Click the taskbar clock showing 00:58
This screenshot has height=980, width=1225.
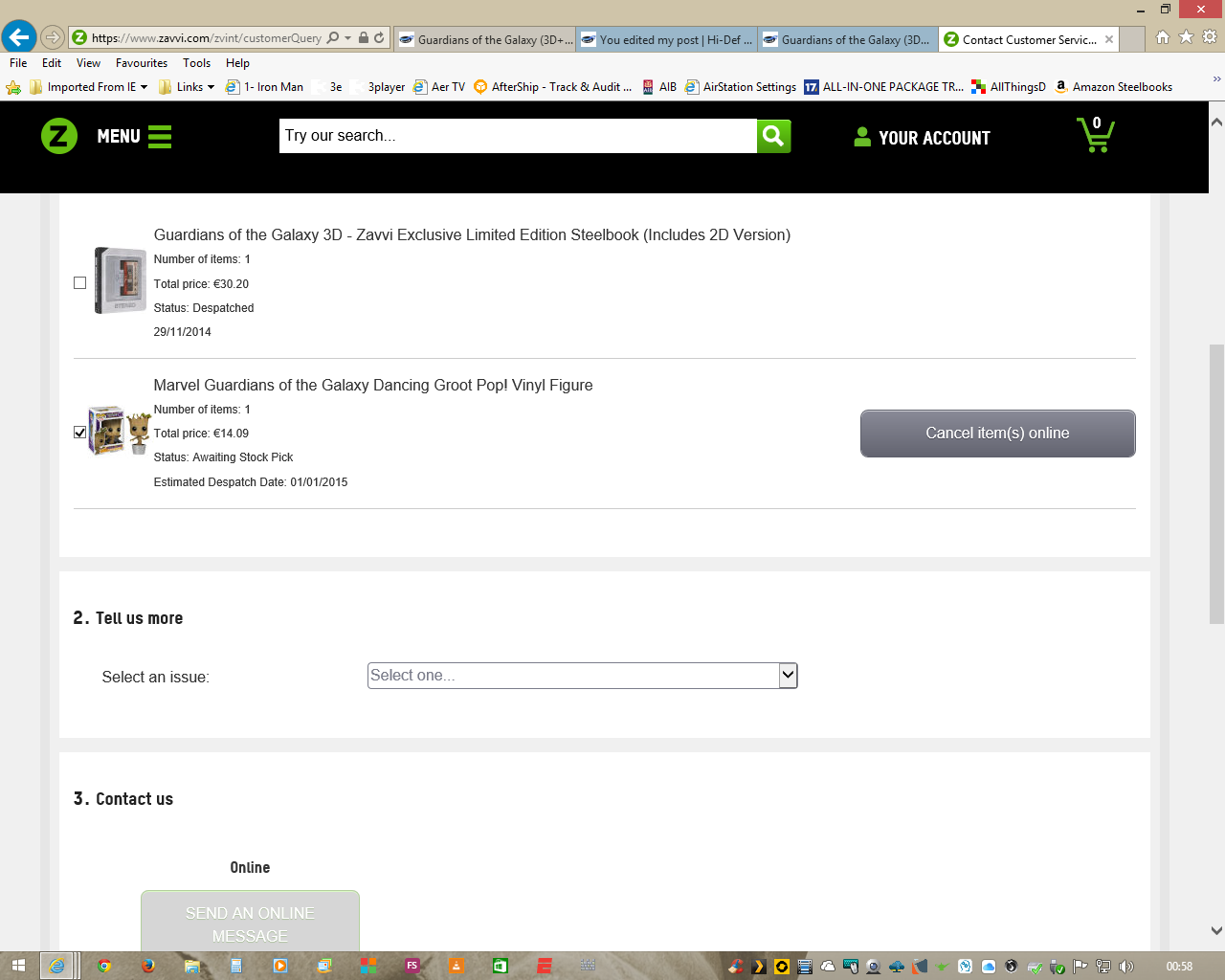click(1179, 967)
